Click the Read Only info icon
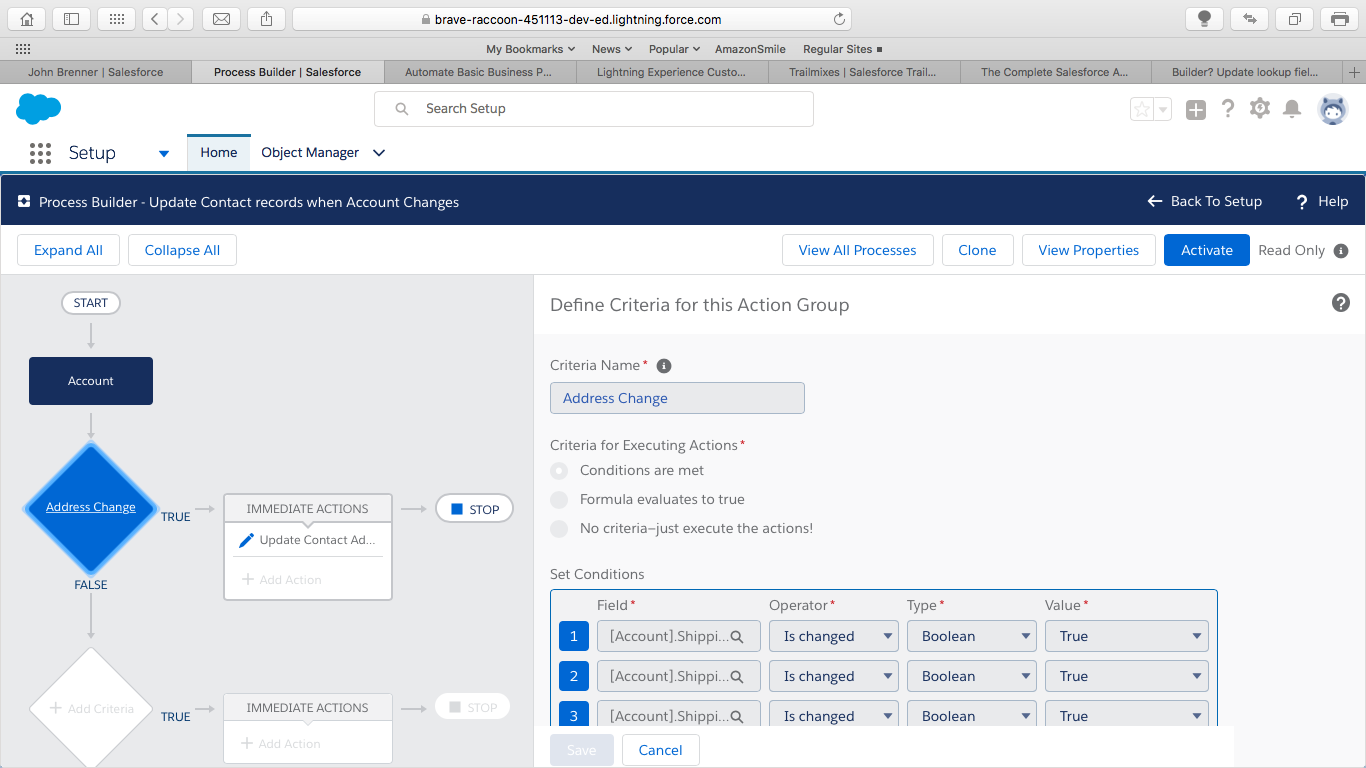Viewport: 1366px width, 768px height. click(1341, 251)
